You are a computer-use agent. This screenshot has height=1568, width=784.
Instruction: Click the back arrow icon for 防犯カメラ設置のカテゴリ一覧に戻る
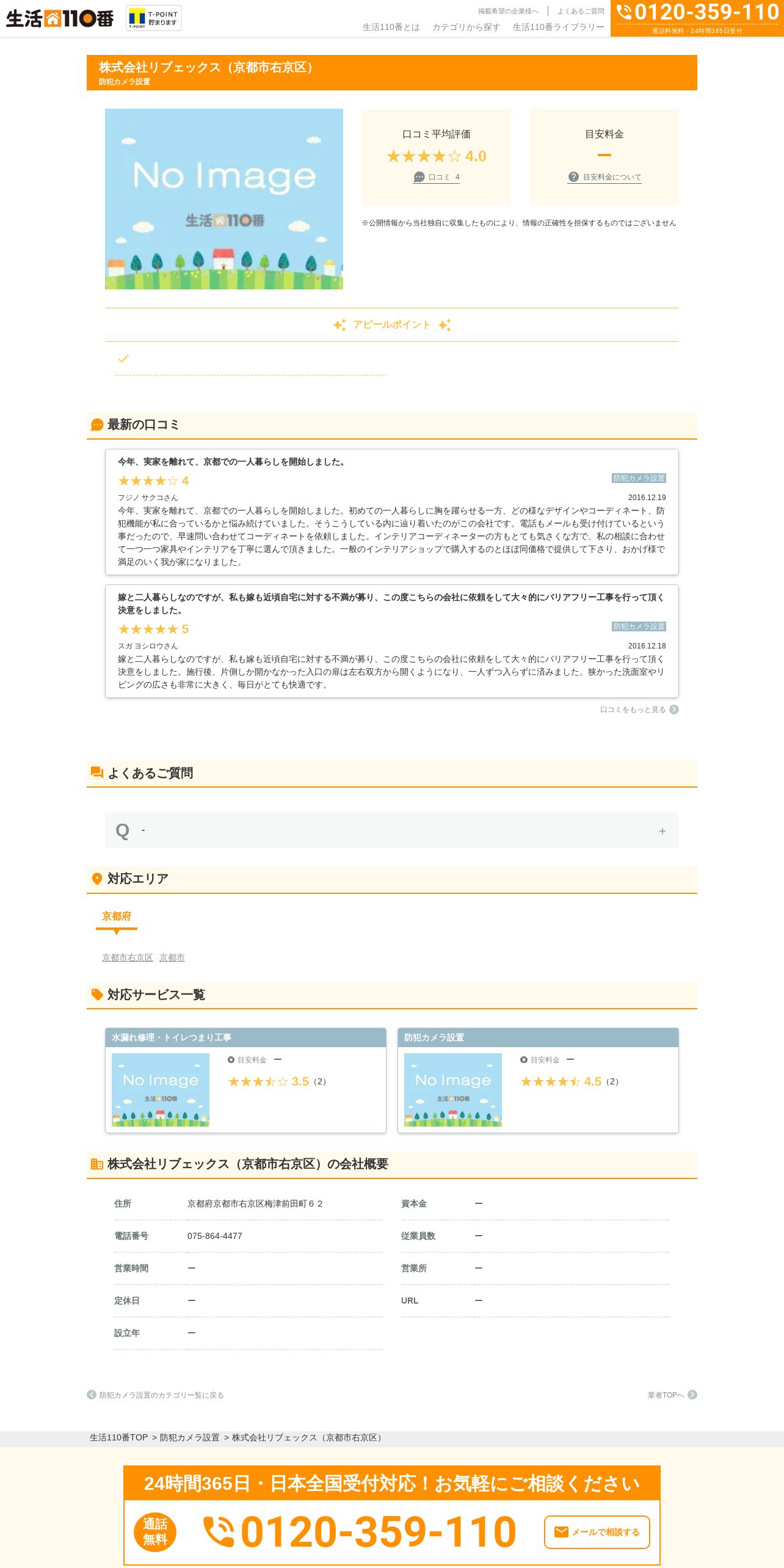(x=92, y=1395)
